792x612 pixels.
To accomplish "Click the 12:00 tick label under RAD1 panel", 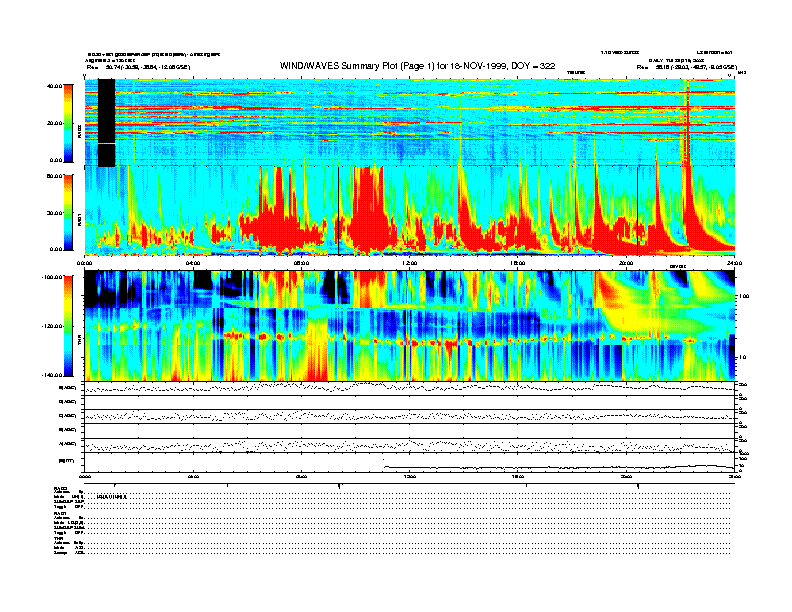I will (x=410, y=263).
